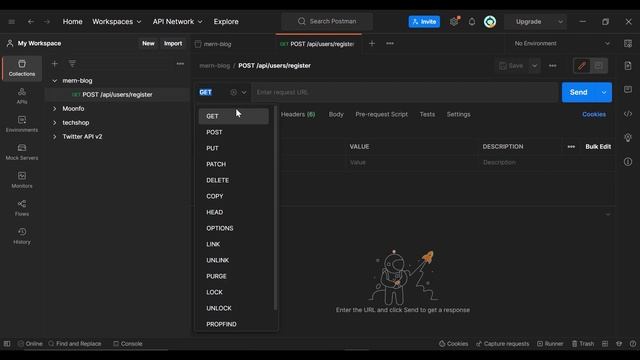Image resolution: width=640 pixels, height=360 pixels.
Task: Choose PATCH from the method list
Action: (233, 164)
